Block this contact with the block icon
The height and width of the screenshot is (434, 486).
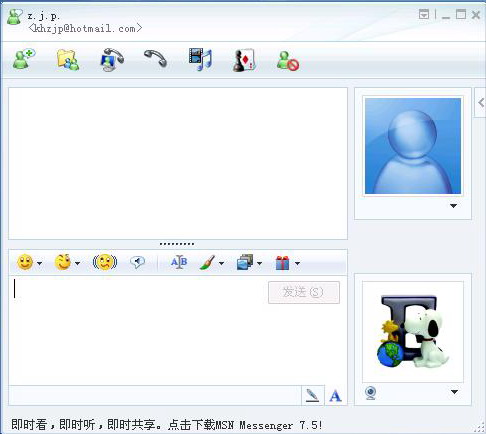click(288, 61)
